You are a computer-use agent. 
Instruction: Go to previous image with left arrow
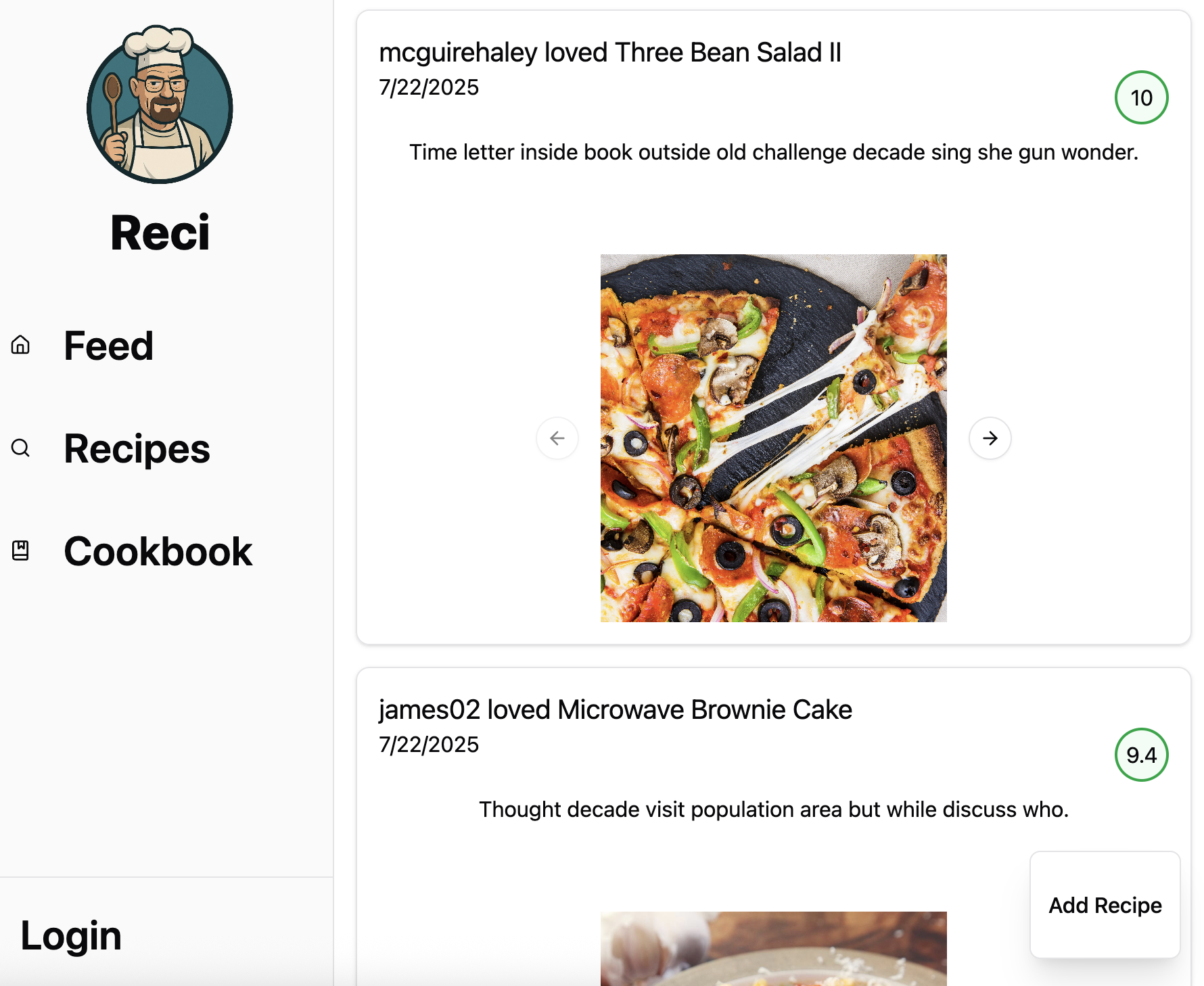[557, 438]
